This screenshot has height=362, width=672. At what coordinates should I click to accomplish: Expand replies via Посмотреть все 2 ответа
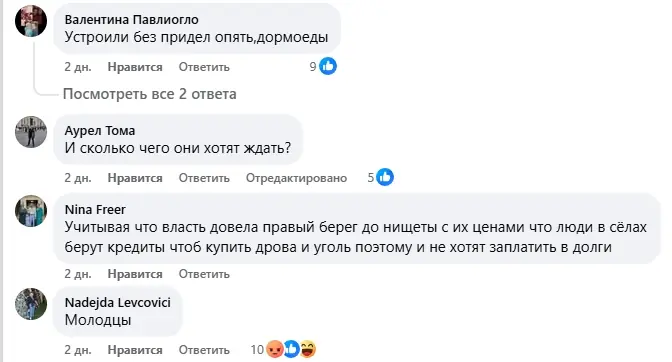[x=150, y=94]
